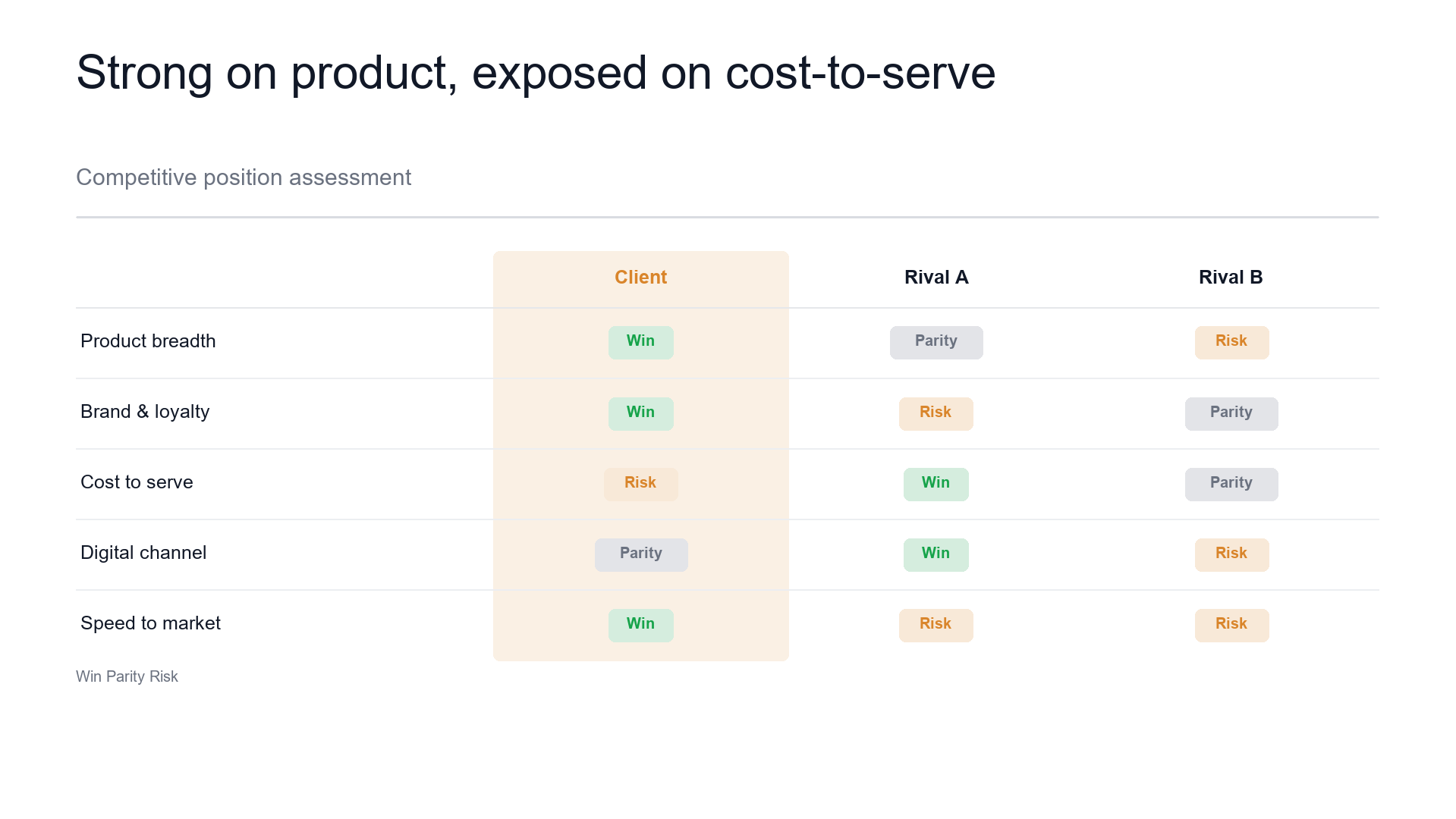Select the Client column header
This screenshot has height=819, width=1456.
click(x=641, y=278)
